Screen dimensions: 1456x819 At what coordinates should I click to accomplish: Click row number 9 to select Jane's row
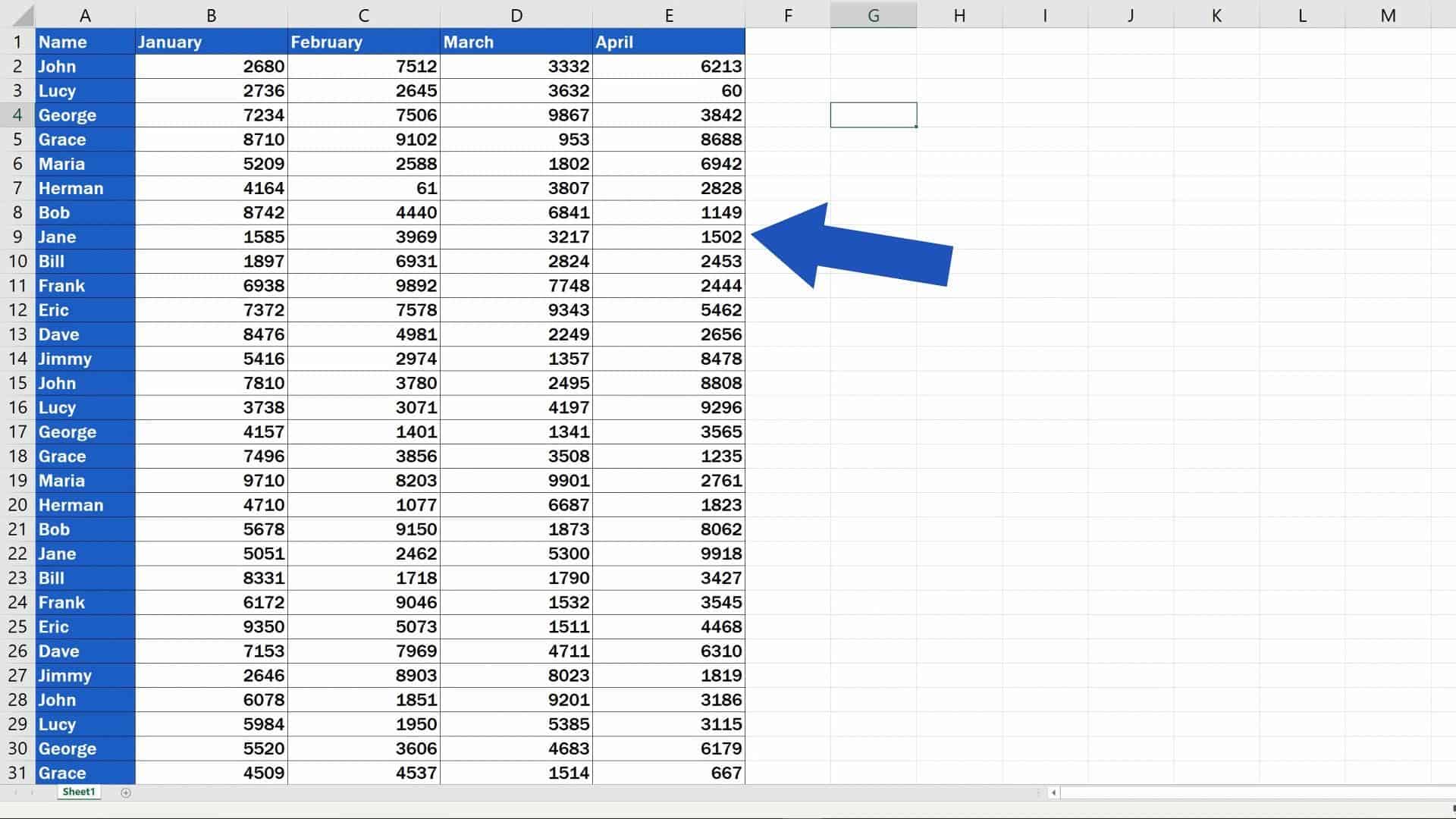[x=18, y=237]
